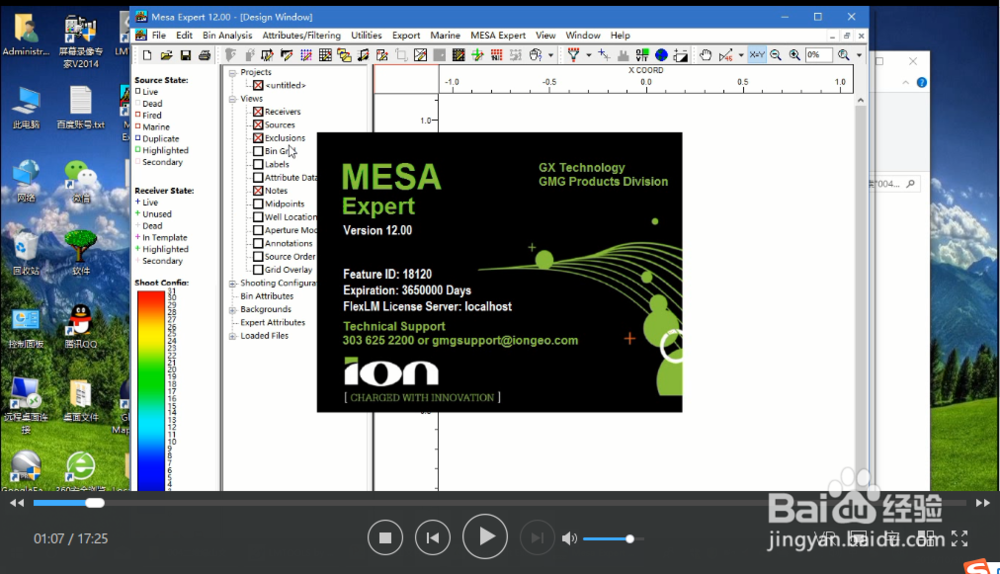This screenshot has height=574, width=1000.
Task: Click the zoom in magnifier icon
Action: pyautogui.click(x=795, y=55)
